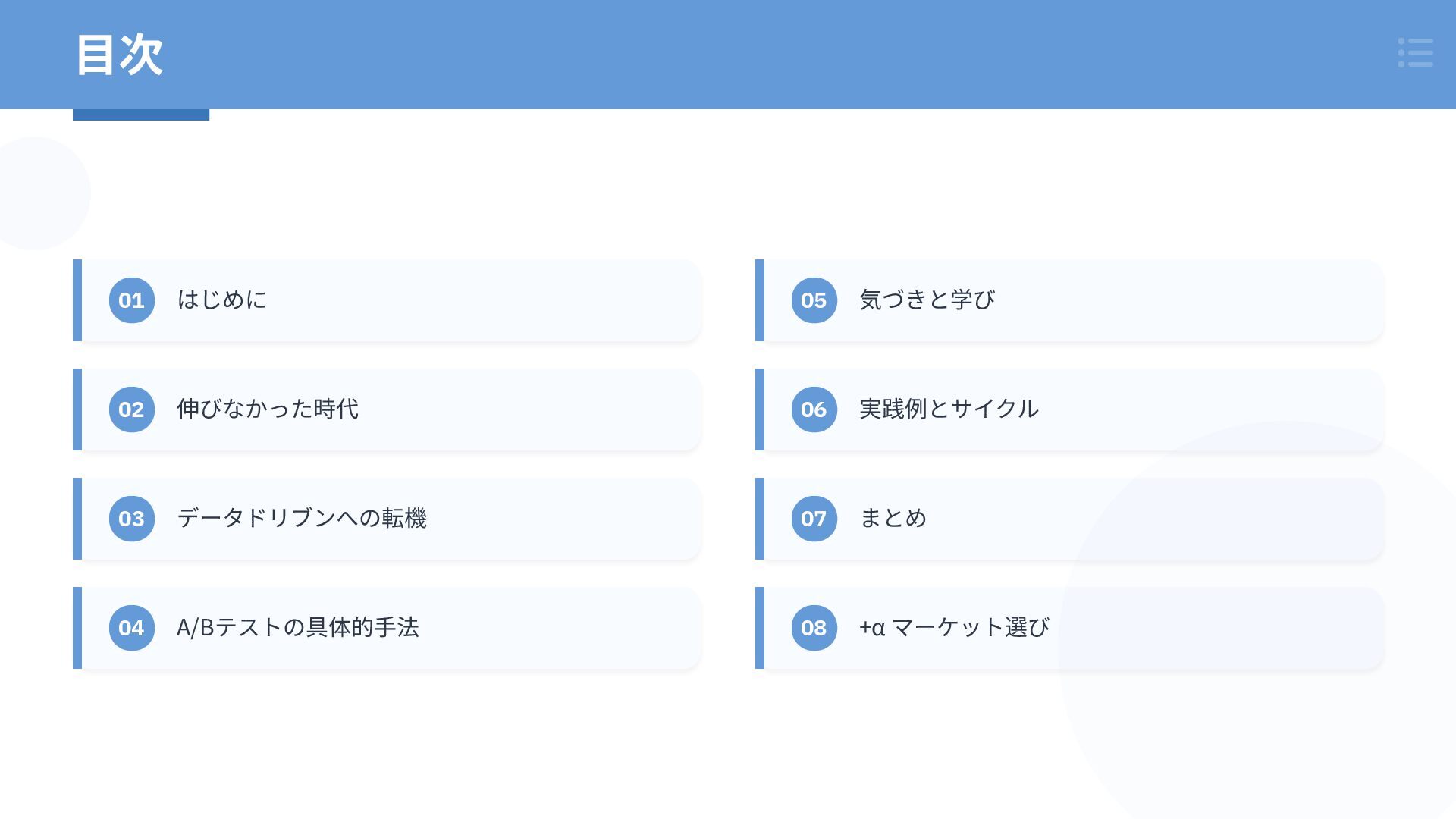Jump to 気づきと学び entry

click(1069, 300)
